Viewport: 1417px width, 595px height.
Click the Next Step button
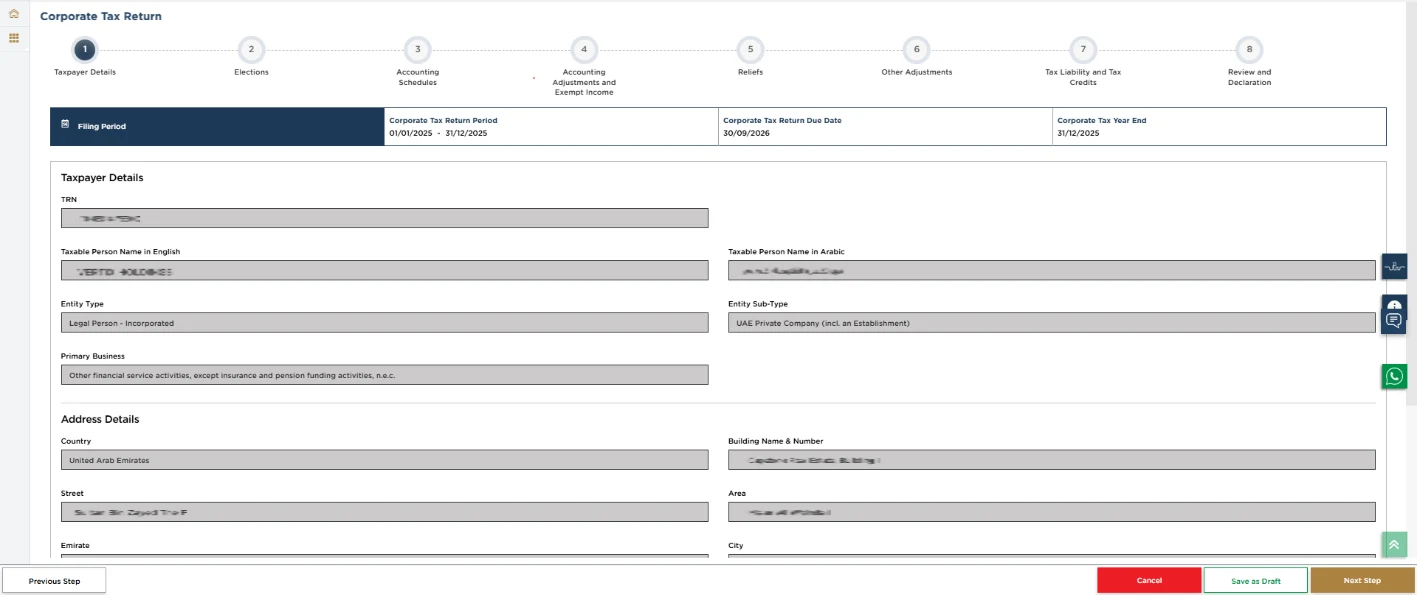point(1362,581)
